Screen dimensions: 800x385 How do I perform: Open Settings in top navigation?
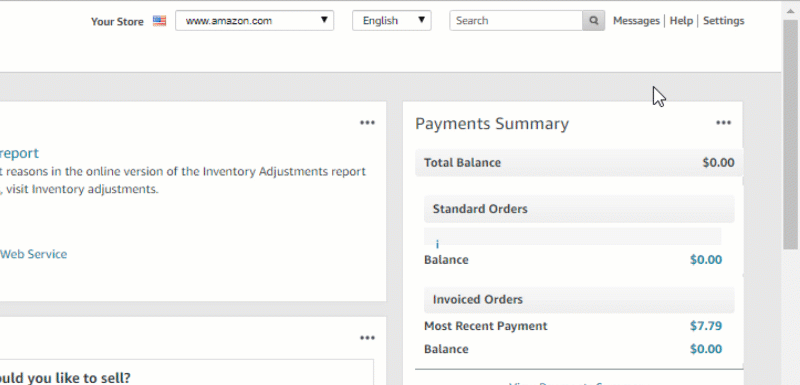point(723,21)
